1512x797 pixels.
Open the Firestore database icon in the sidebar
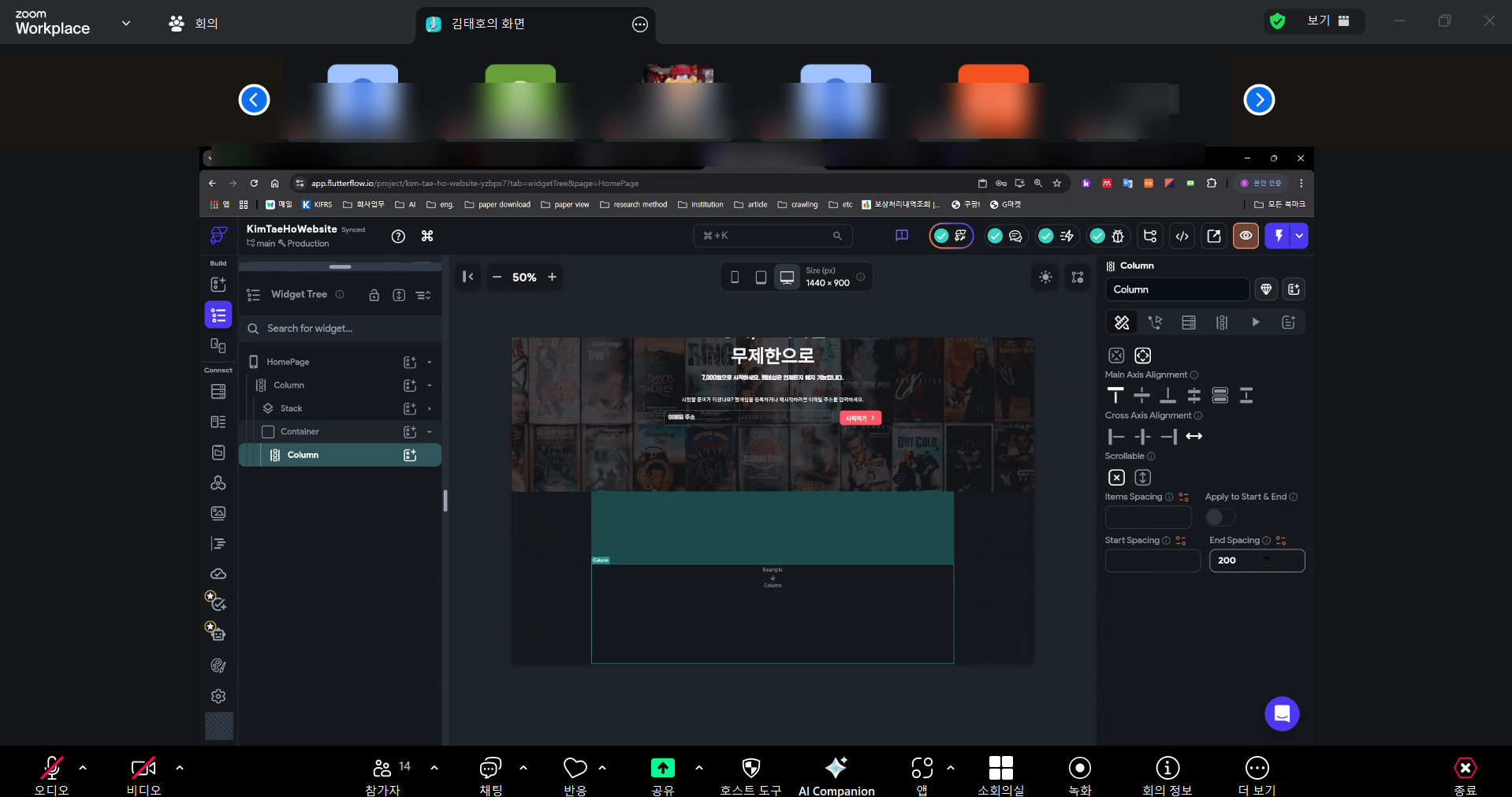click(218, 392)
